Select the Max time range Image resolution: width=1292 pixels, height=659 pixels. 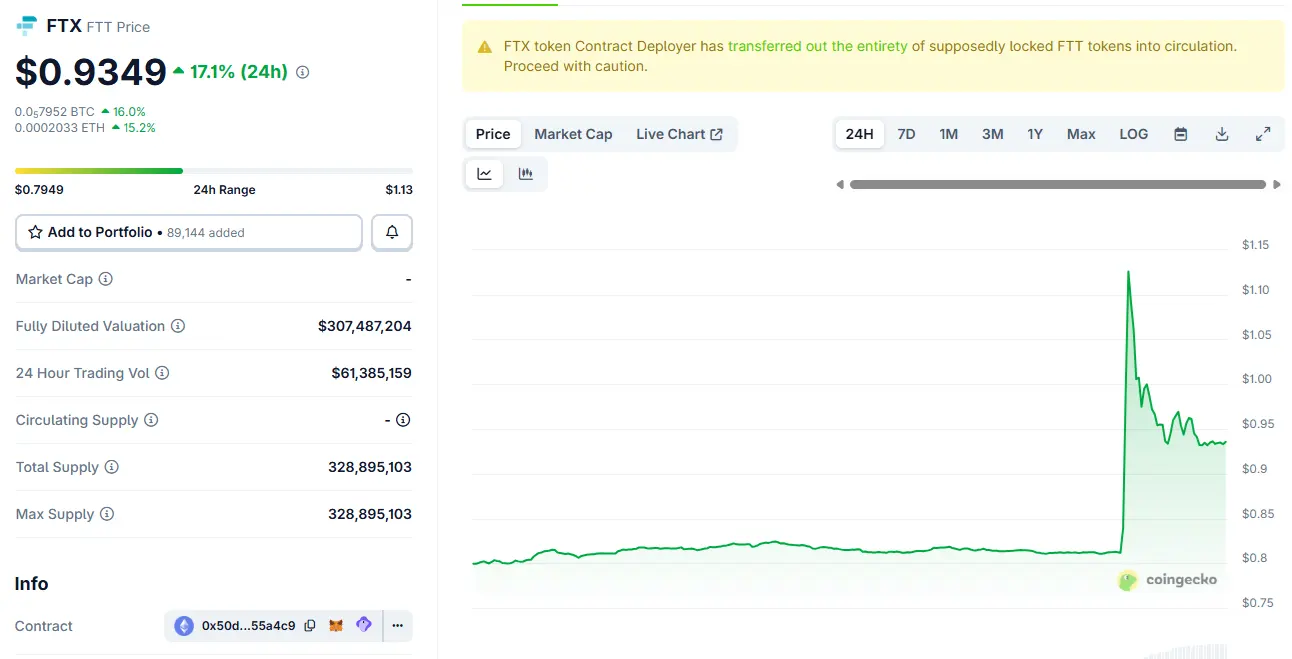pyautogui.click(x=1080, y=134)
